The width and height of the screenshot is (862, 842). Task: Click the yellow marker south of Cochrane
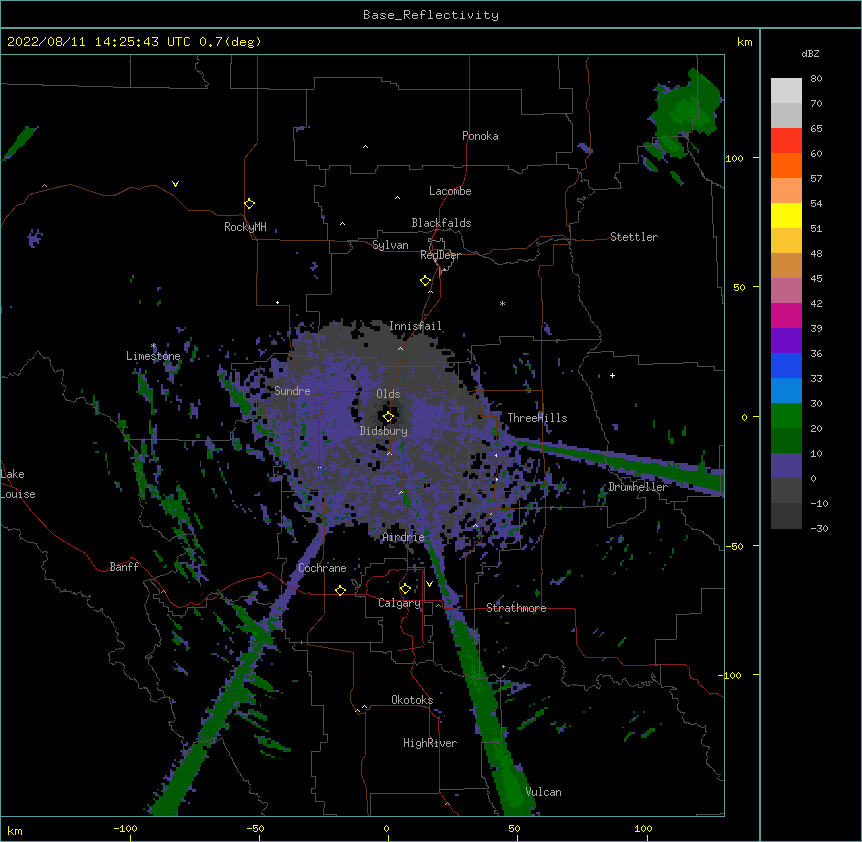340,590
